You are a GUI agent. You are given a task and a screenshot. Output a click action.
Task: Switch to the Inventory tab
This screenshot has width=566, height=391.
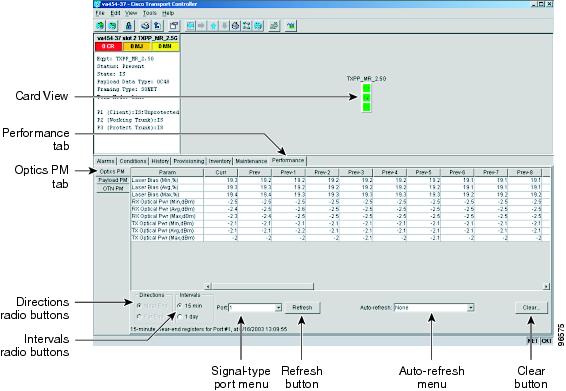tap(220, 161)
